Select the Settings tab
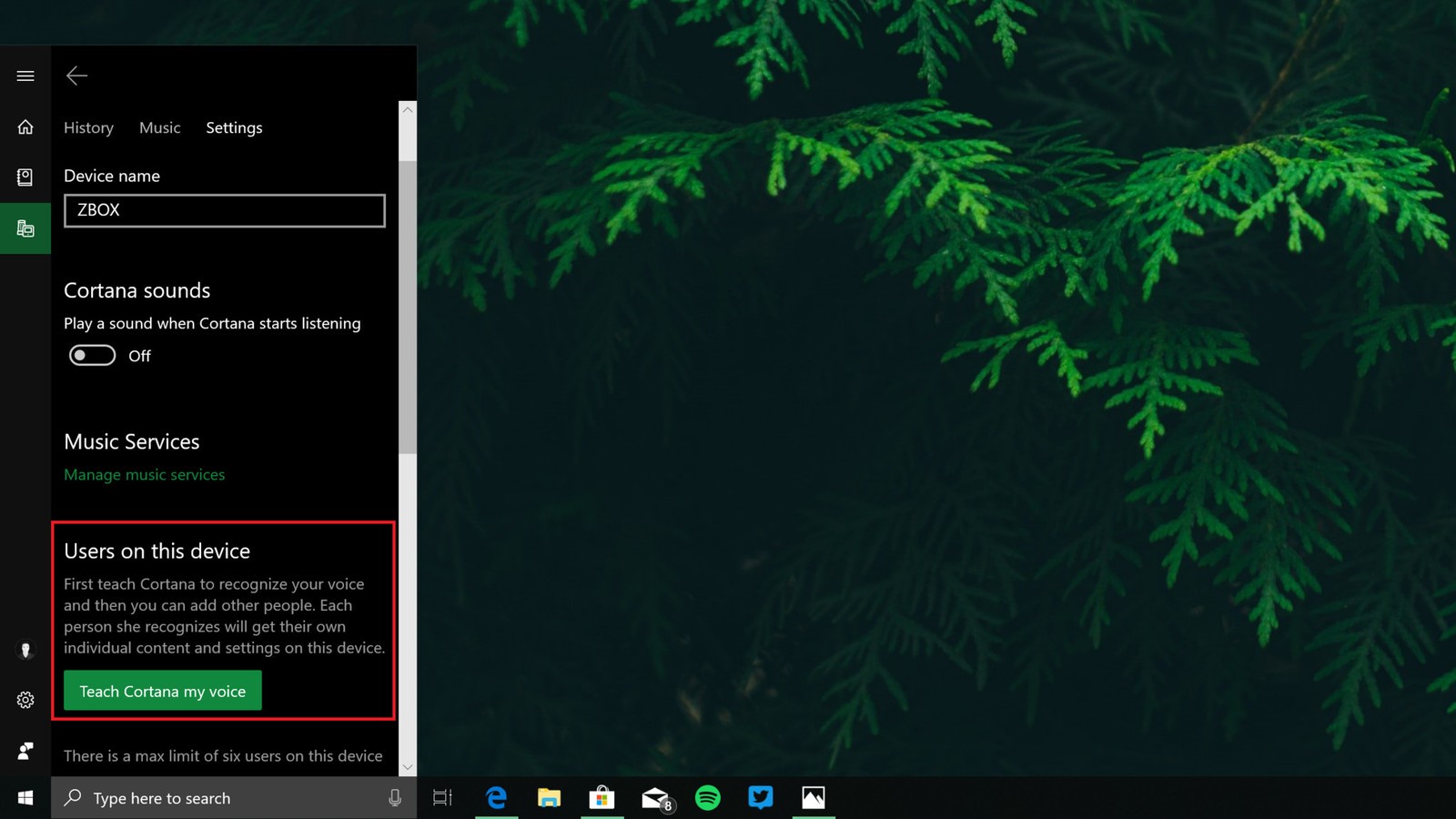The image size is (1456, 819). pyautogui.click(x=234, y=127)
